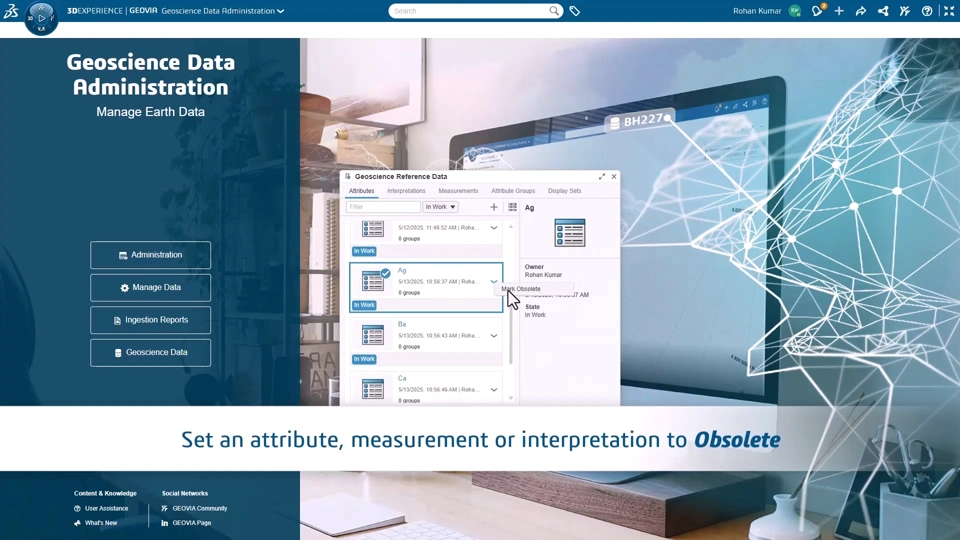
Task: Click the Geoscience Reference Data title icon
Action: pyautogui.click(x=348, y=176)
